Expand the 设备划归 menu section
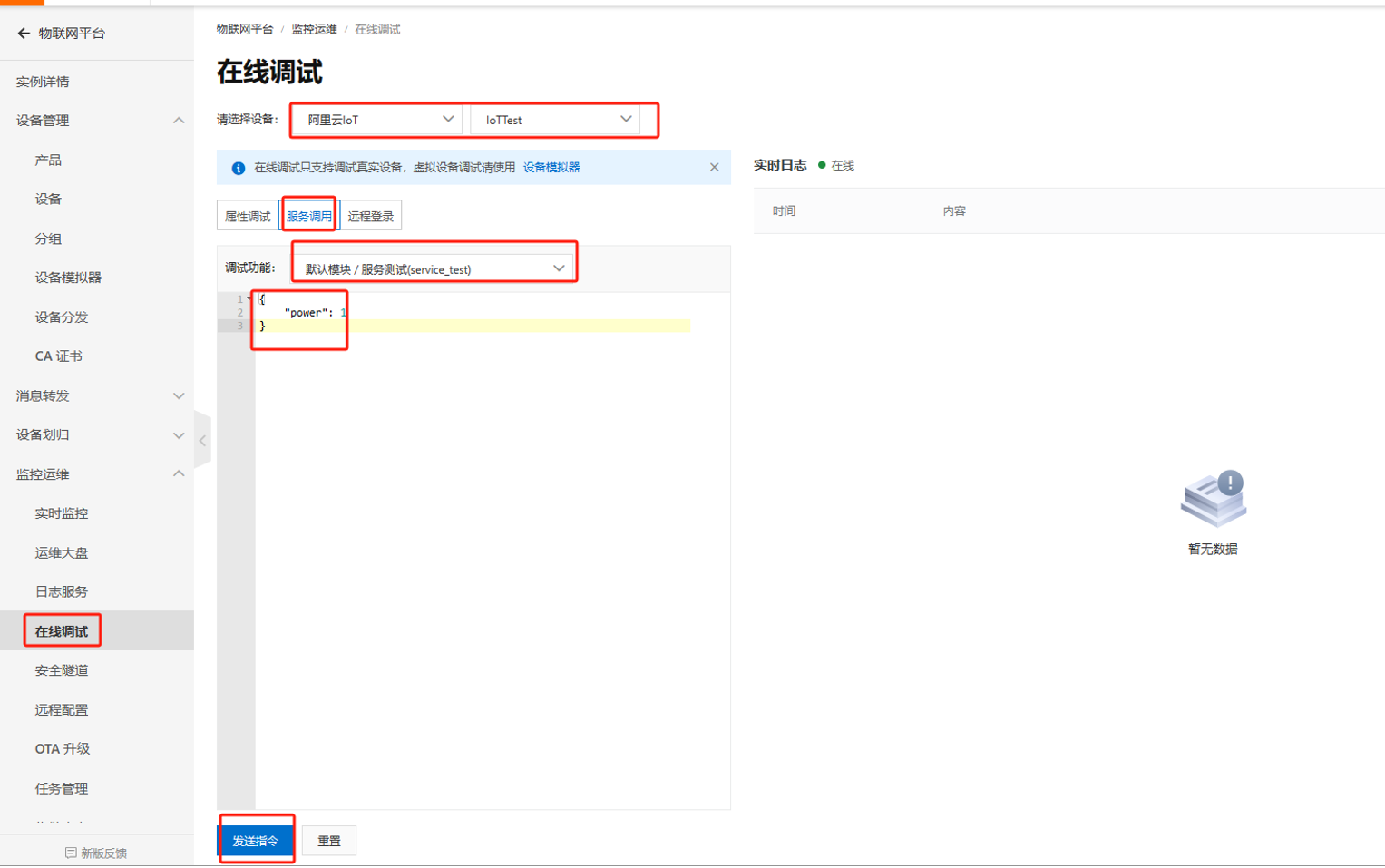 click(x=179, y=435)
